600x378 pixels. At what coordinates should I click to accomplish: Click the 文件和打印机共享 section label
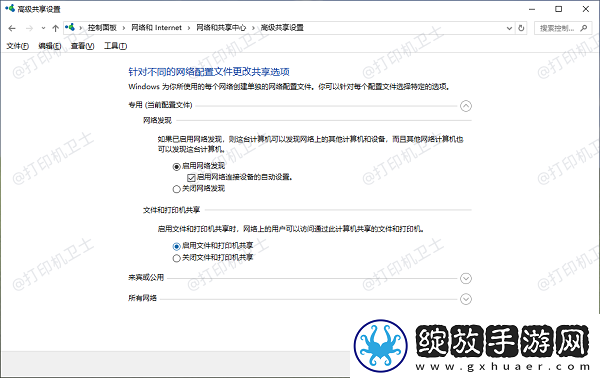pos(171,210)
